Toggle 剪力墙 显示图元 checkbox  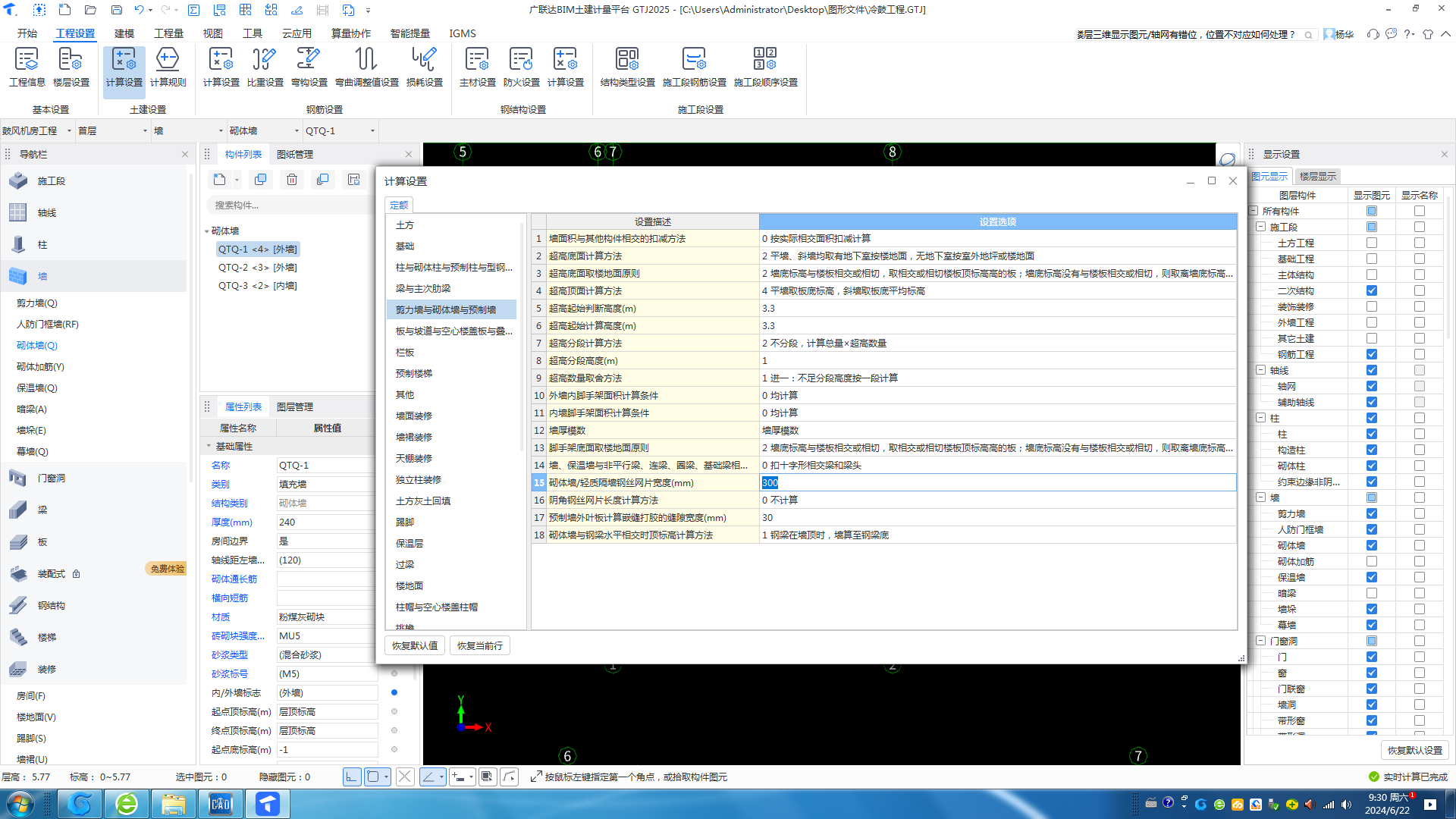point(1372,513)
